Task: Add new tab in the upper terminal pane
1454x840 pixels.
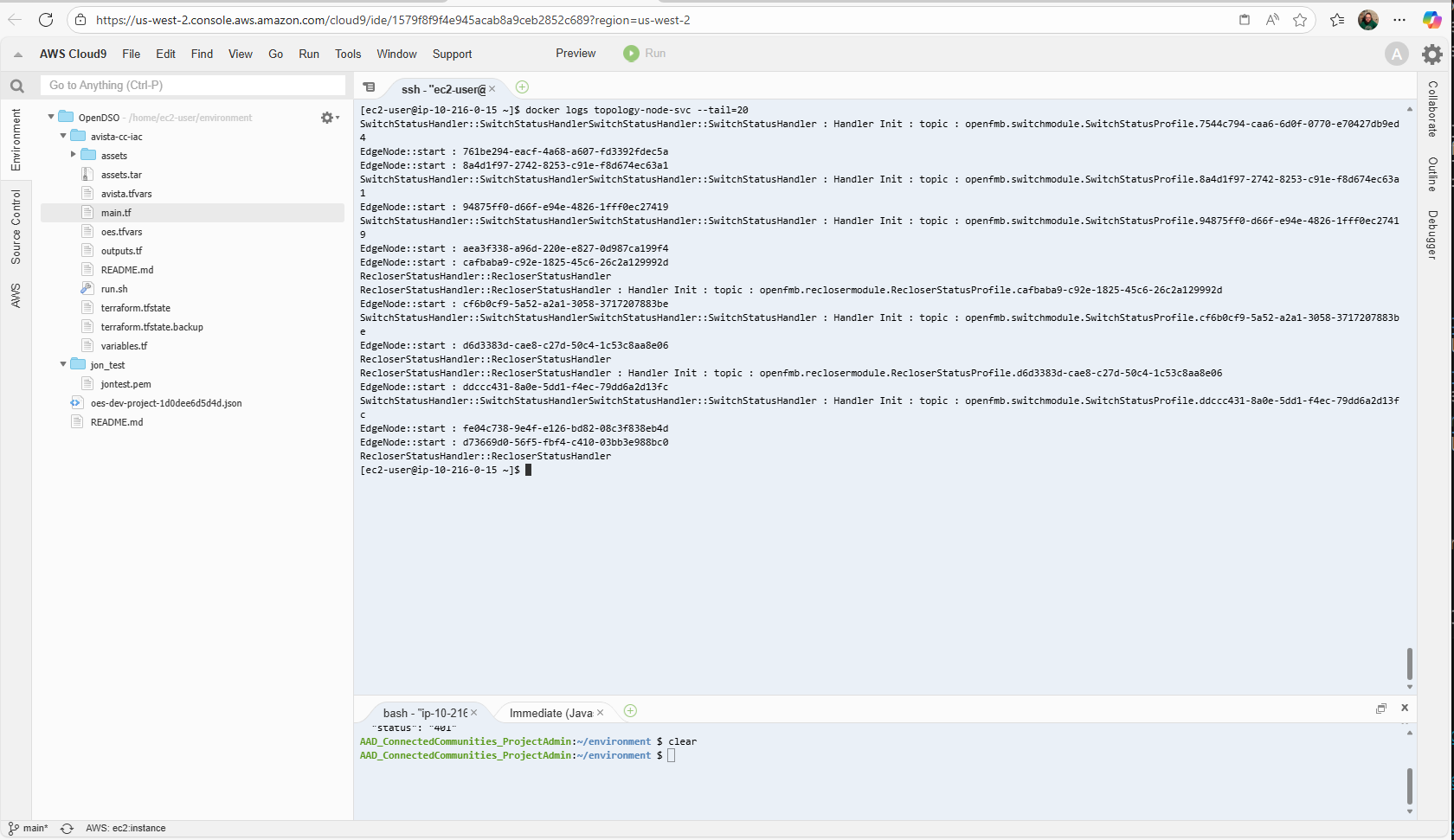Action: (x=522, y=87)
